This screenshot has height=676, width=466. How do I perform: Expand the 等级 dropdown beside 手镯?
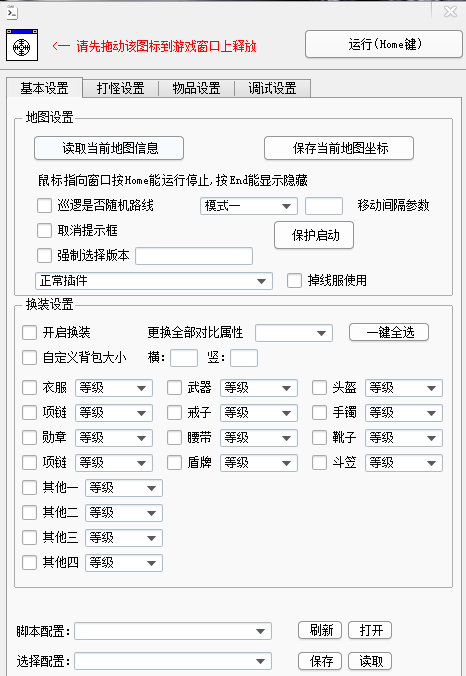[x=403, y=413]
